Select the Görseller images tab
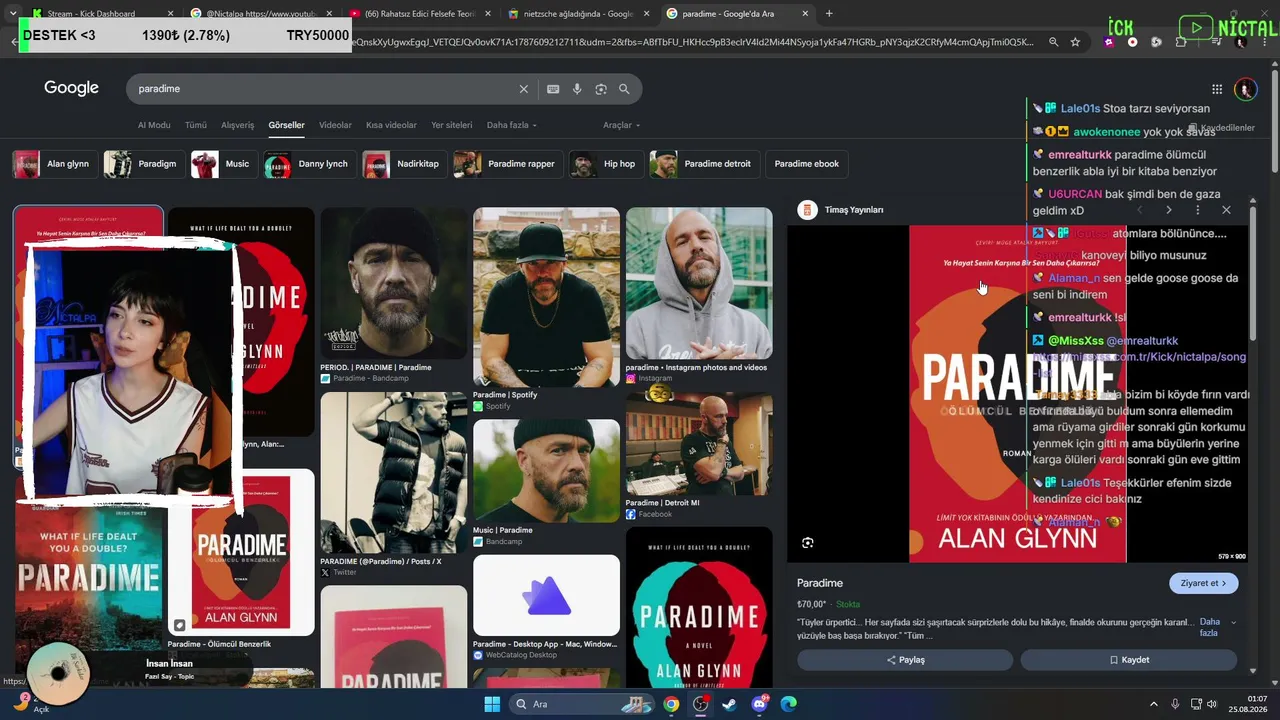 (x=286, y=125)
